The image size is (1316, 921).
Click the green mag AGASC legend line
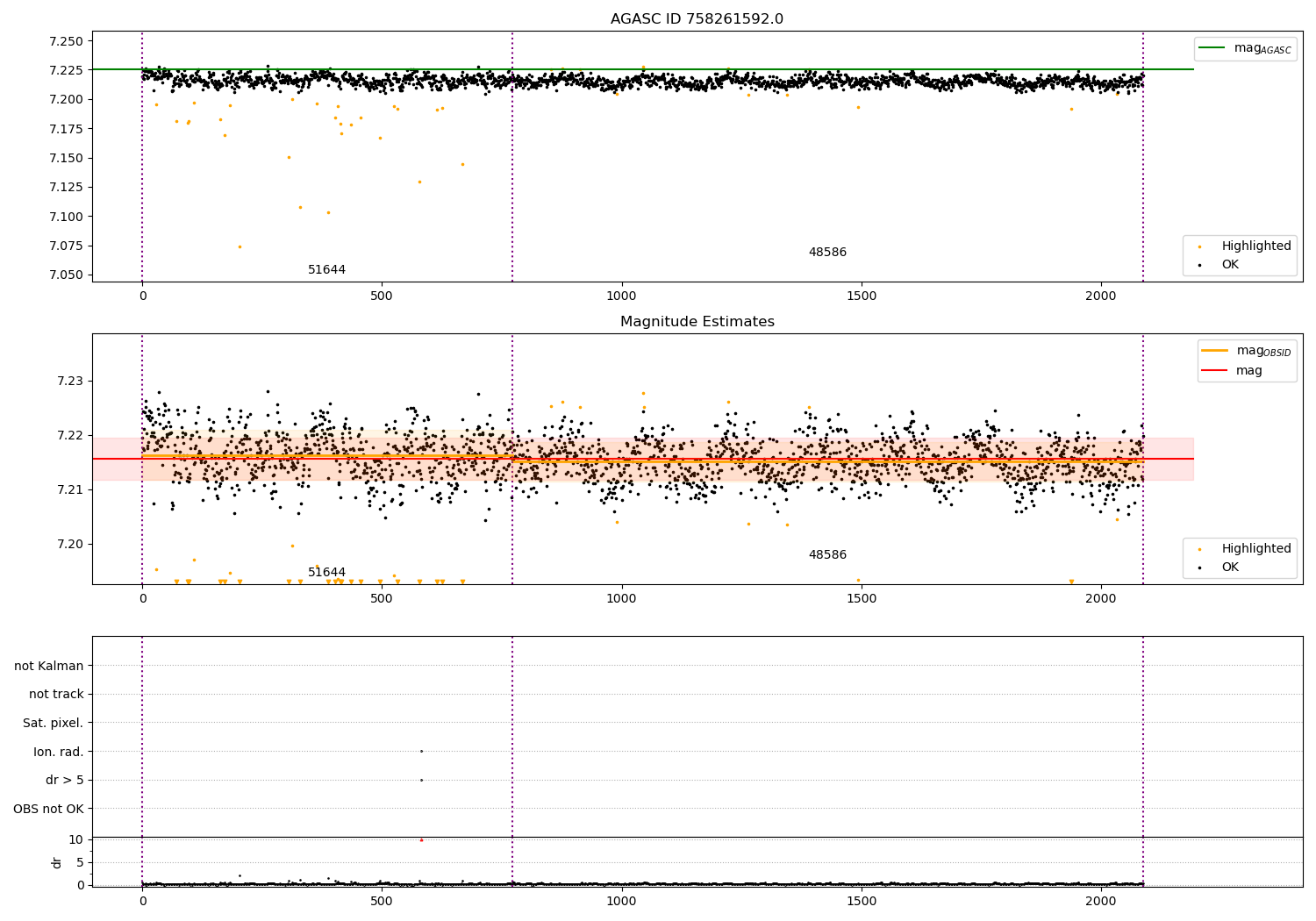tap(1212, 48)
